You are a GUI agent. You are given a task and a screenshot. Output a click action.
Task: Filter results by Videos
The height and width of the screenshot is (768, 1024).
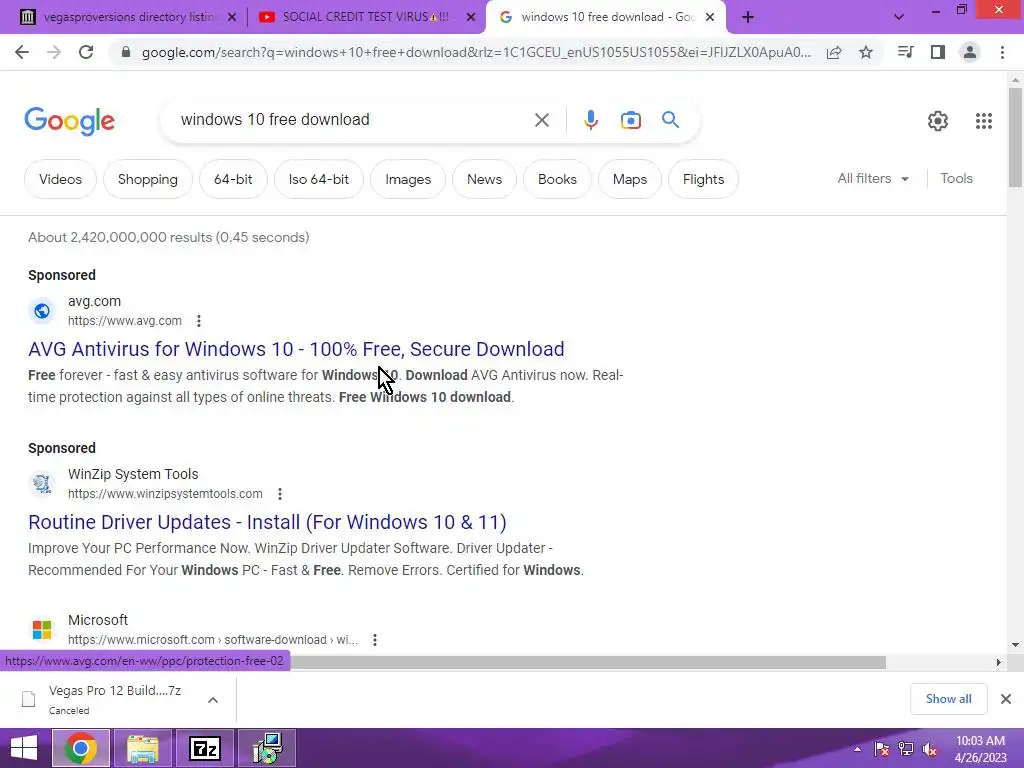coord(60,179)
